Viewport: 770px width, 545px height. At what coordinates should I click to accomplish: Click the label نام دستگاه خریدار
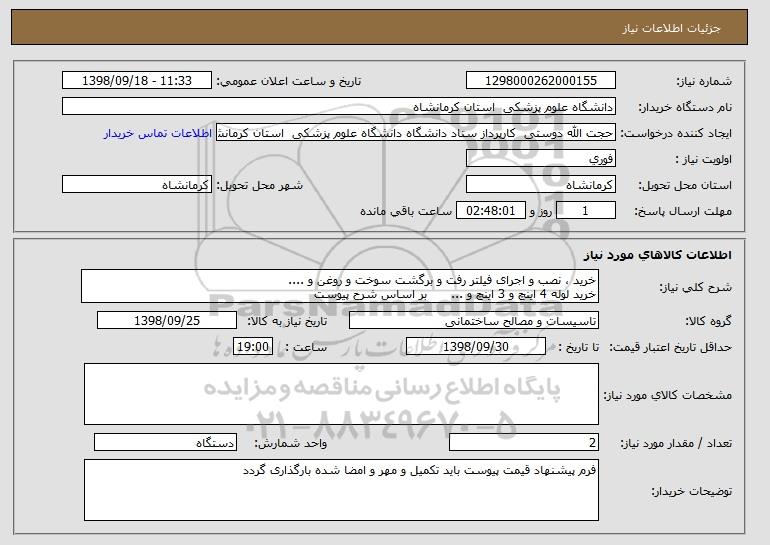point(685,108)
